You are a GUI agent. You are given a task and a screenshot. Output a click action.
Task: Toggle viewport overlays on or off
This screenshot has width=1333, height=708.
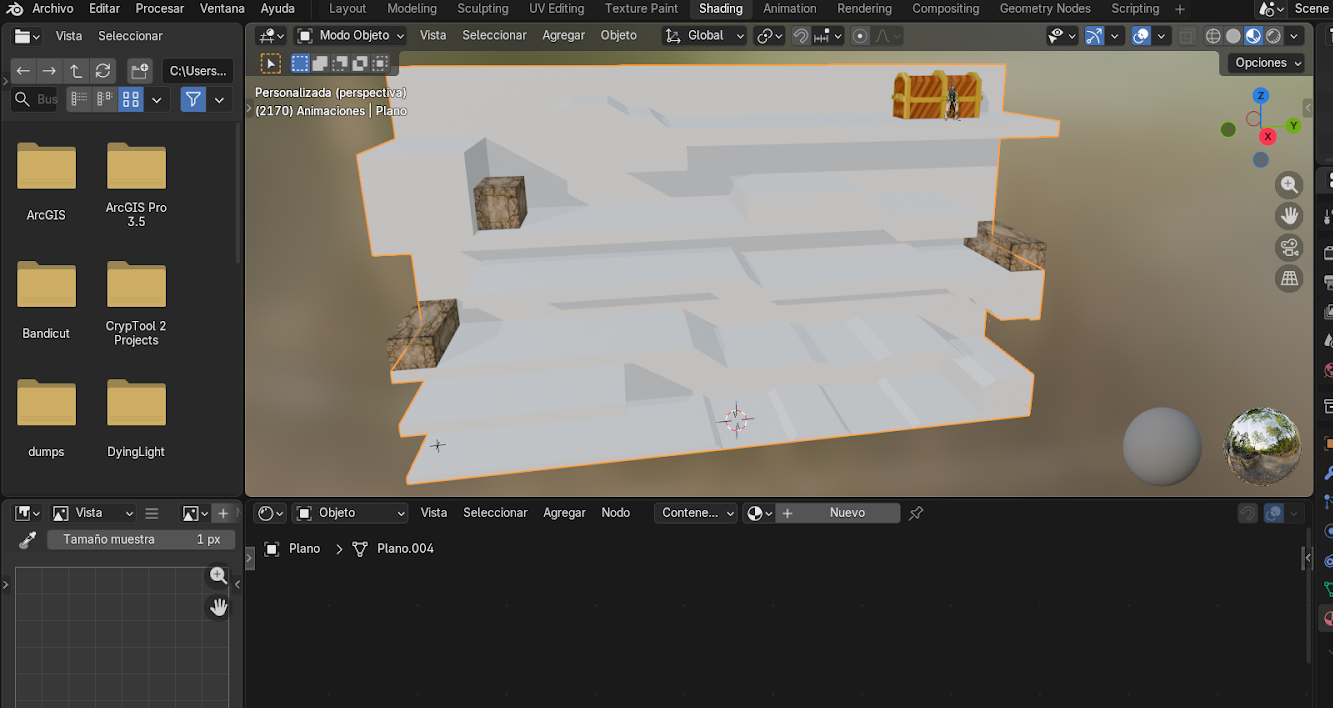pos(1141,36)
